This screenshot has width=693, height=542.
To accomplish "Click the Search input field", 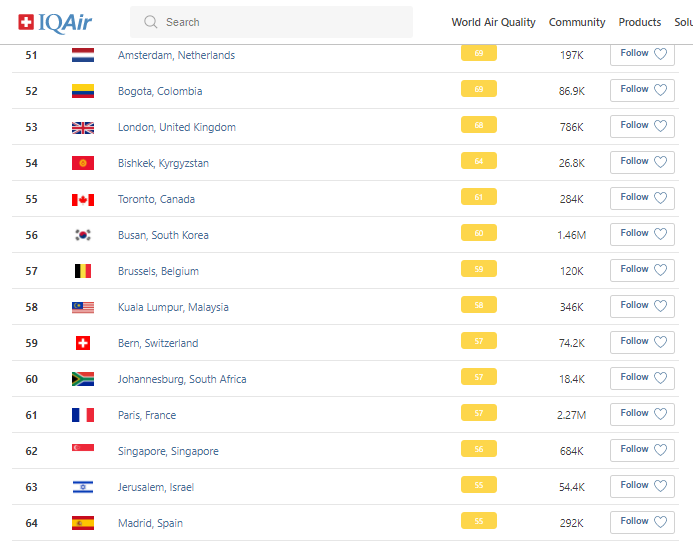I will pyautogui.click(x=280, y=22).
